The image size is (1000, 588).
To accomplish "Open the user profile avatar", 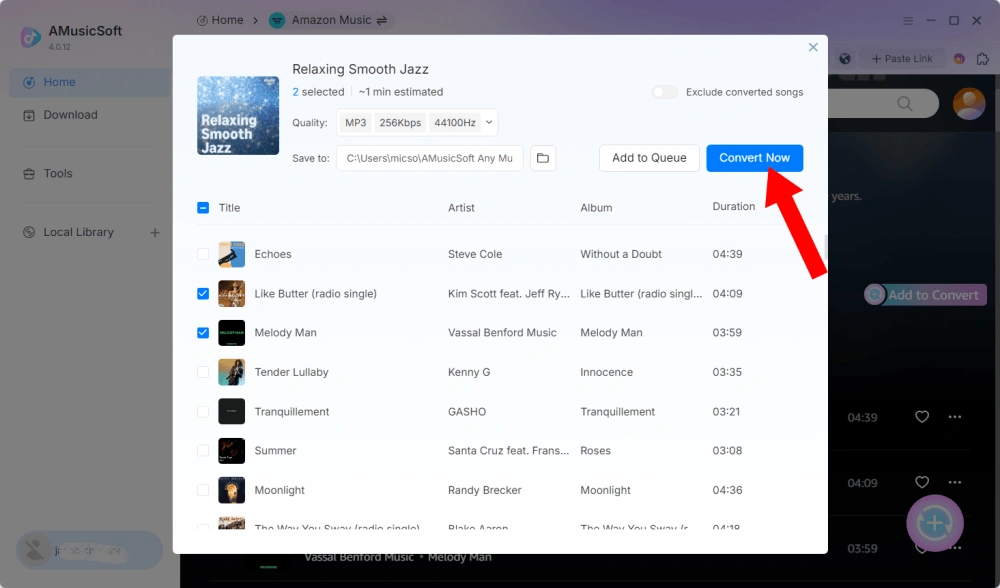I will [x=969, y=103].
